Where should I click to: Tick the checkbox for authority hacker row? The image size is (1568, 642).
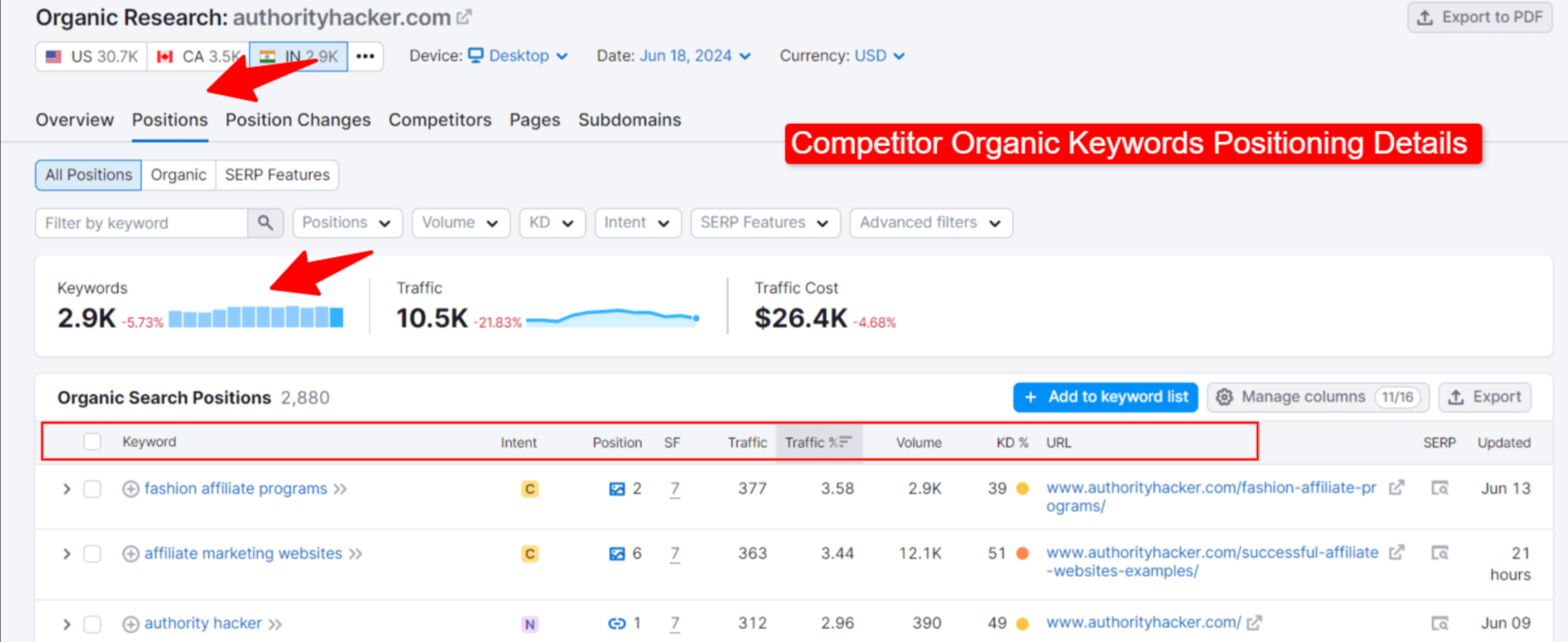coord(93,624)
